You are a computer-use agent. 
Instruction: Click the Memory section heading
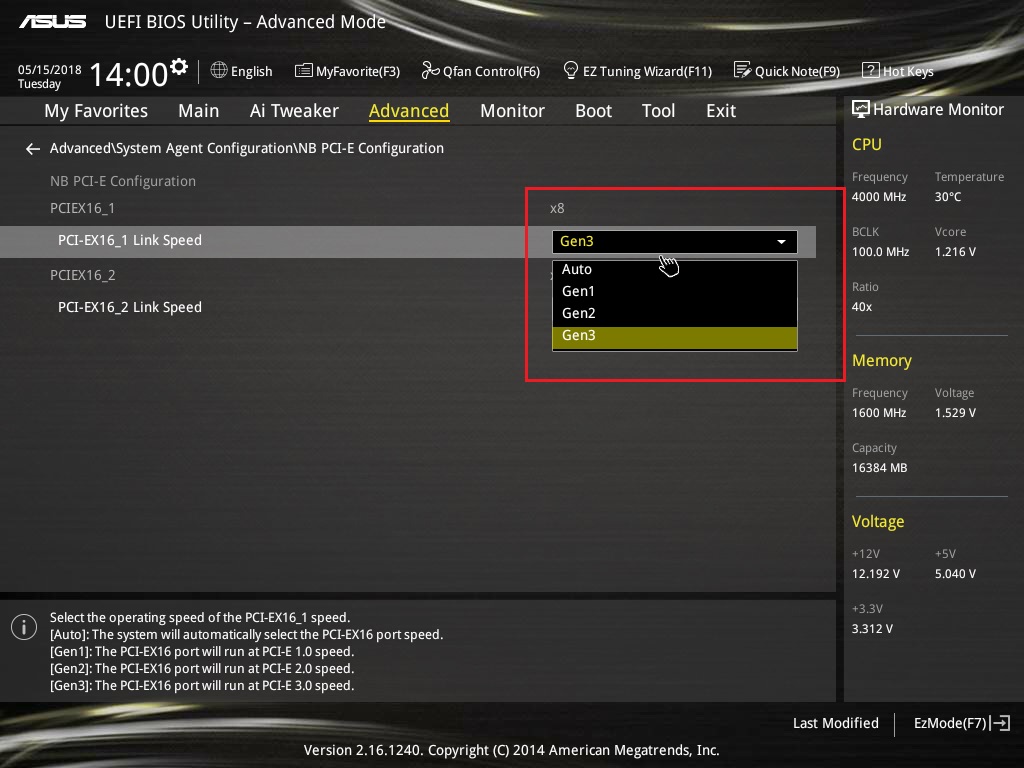882,360
